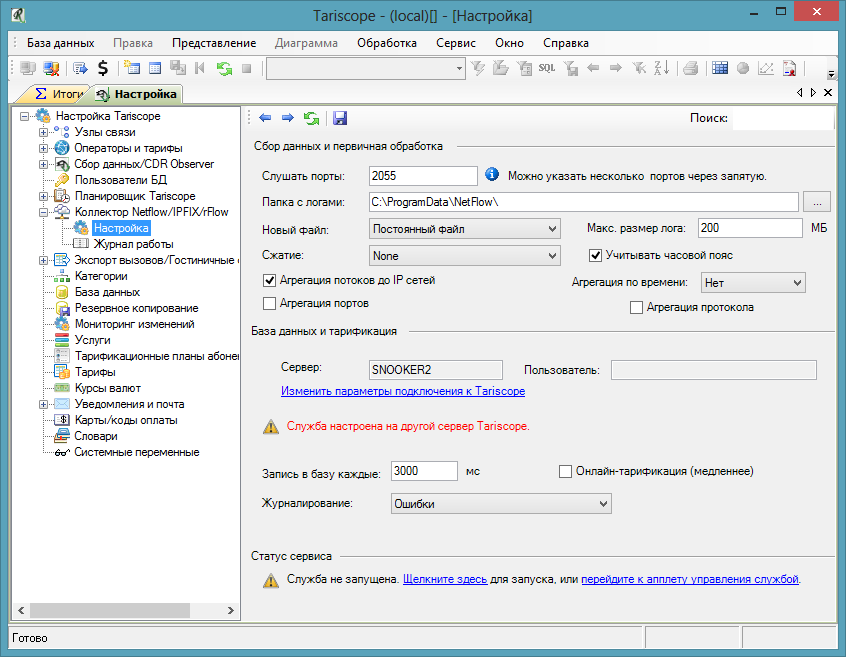This screenshot has height=657, width=846.
Task: Click the gray left arrow in main toolbar
Action: pyautogui.click(x=593, y=68)
